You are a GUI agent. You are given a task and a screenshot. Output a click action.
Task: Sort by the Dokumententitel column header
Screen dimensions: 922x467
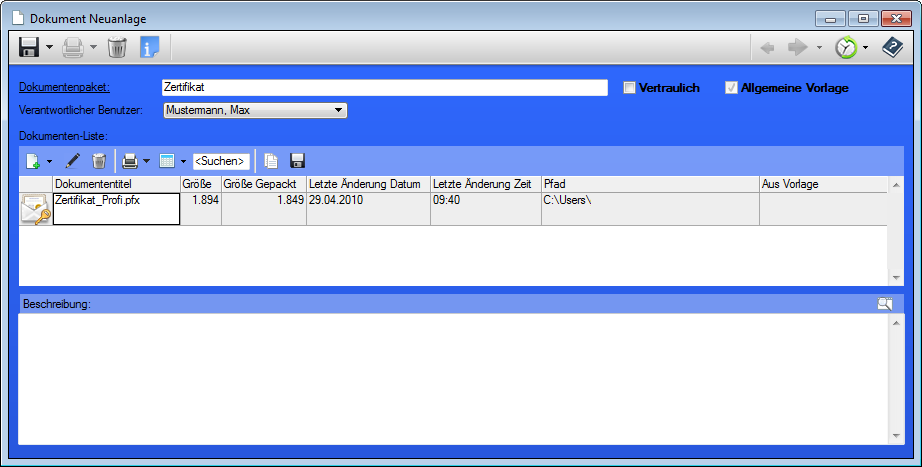[115, 184]
